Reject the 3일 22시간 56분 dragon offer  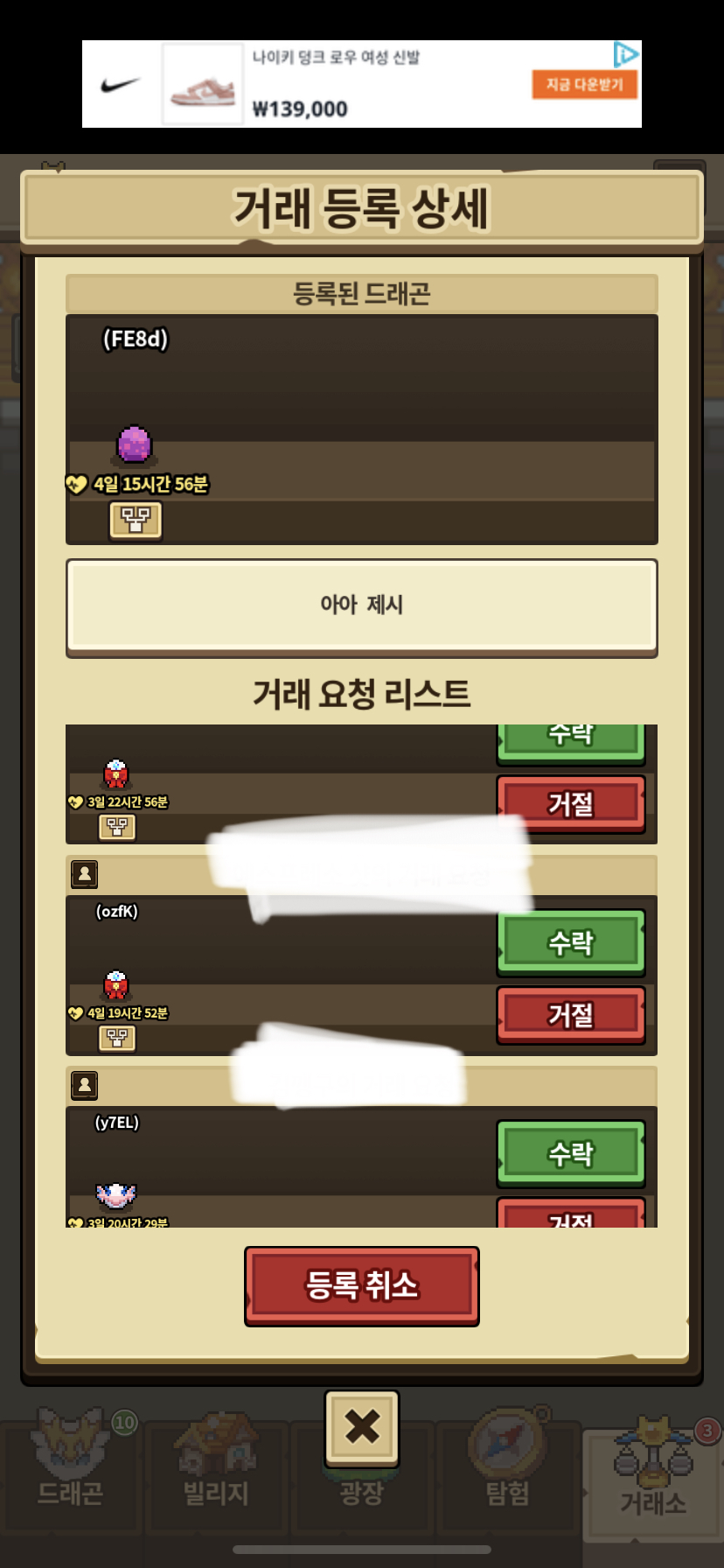(x=571, y=803)
